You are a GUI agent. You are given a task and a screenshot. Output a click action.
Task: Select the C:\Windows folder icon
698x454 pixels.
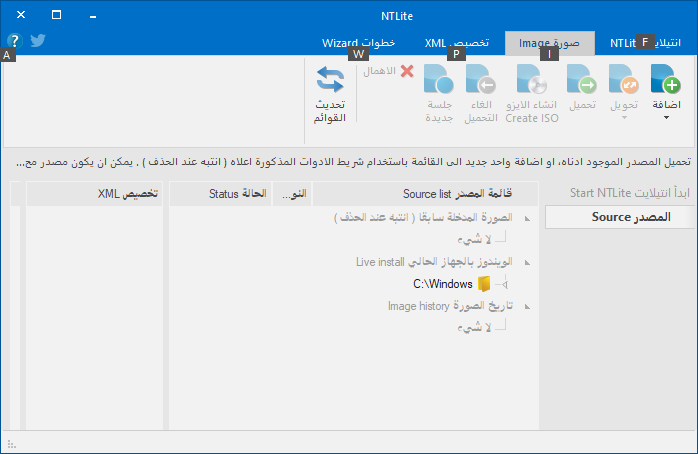(484, 284)
